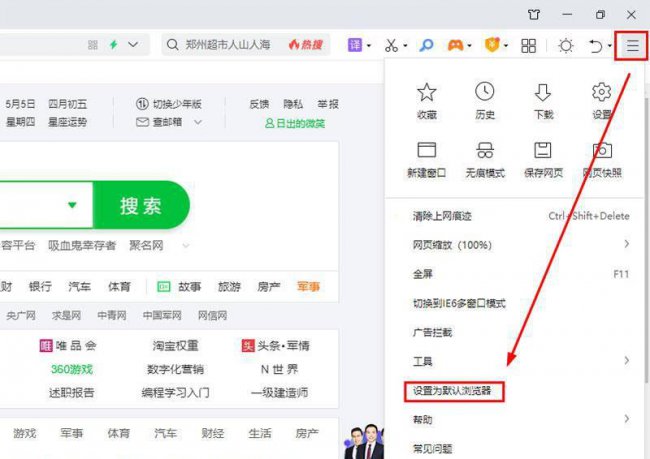Expand 查邮箱 mailbox dropdown chevron
650x459 pixels.
pyautogui.click(x=198, y=122)
